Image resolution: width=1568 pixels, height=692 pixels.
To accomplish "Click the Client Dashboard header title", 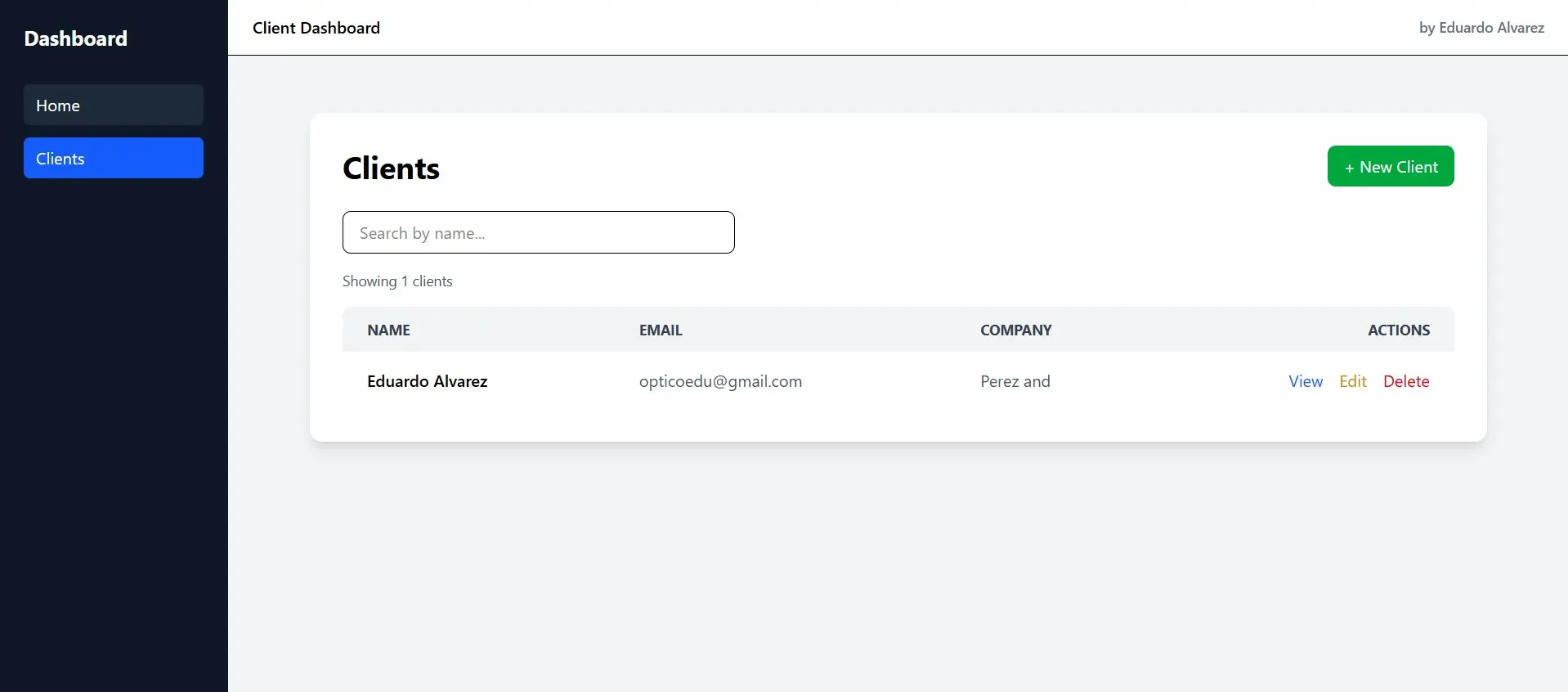I will (316, 28).
